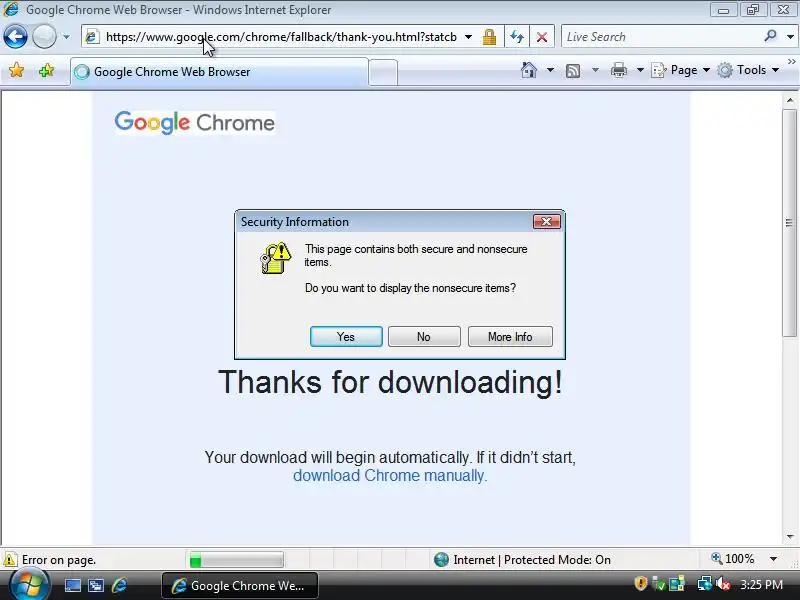Click the Home page icon
This screenshot has width=800, height=600.
tap(529, 70)
